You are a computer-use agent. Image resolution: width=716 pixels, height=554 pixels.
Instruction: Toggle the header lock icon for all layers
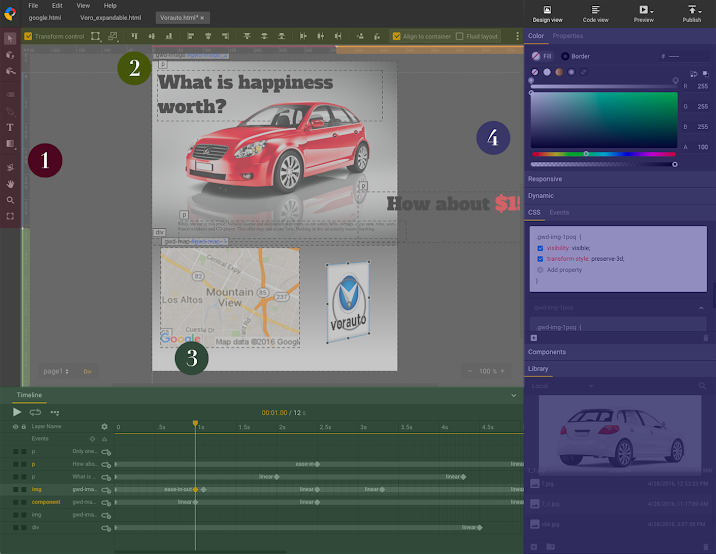24,427
